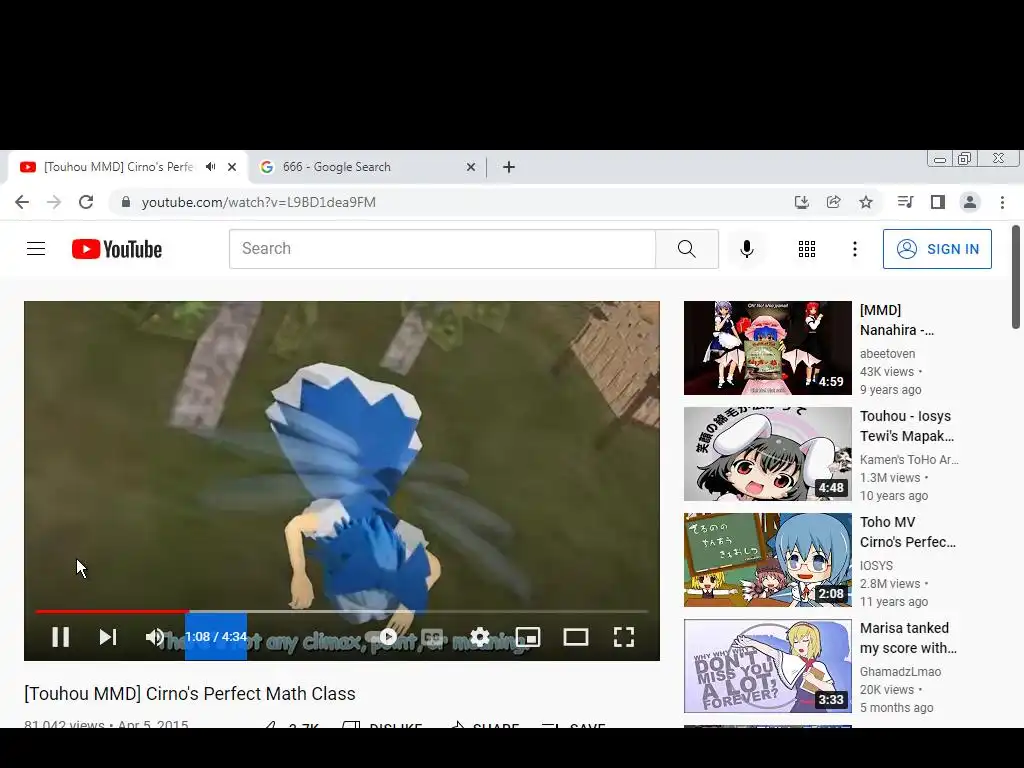Click Marisa tanked my score title
Image resolution: width=1024 pixels, height=768 pixels.
908,638
